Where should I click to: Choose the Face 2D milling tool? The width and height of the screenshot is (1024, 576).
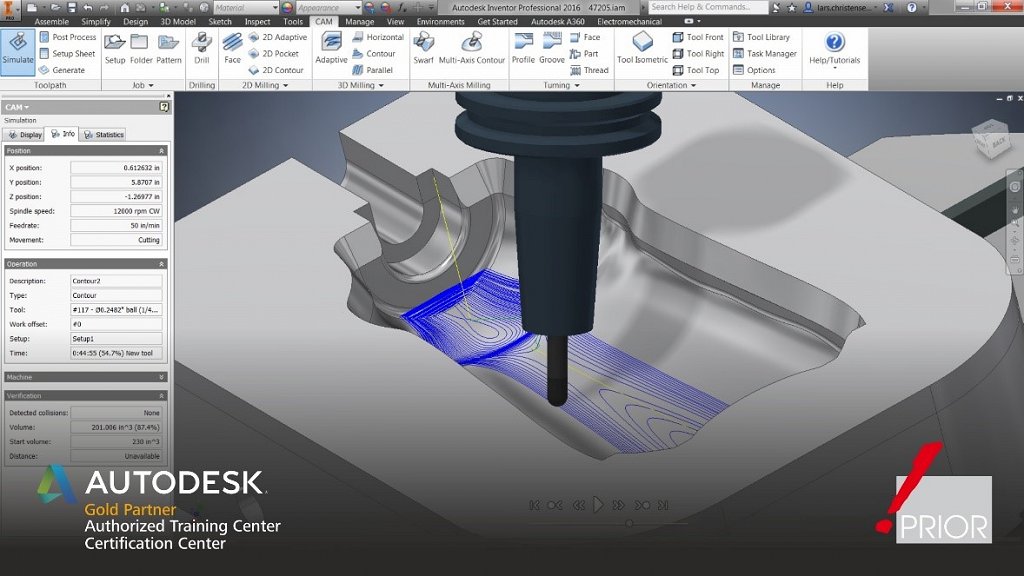[x=232, y=48]
